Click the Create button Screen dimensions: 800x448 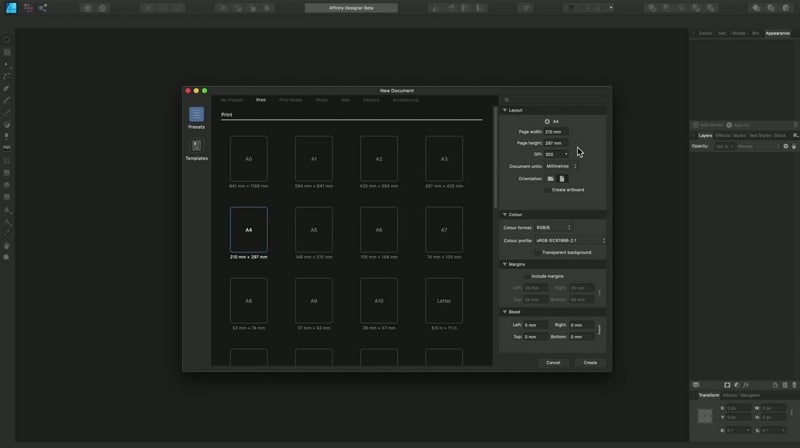590,363
